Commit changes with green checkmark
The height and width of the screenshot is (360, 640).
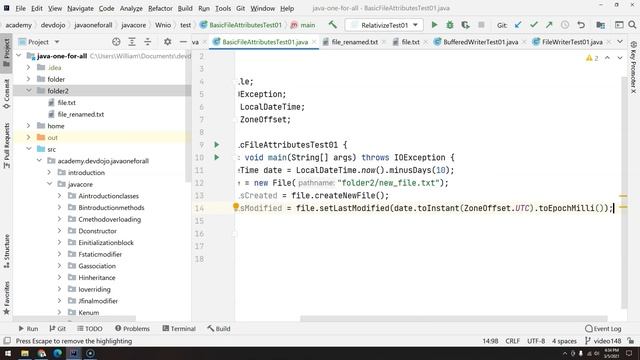pyautogui.click(x=533, y=25)
